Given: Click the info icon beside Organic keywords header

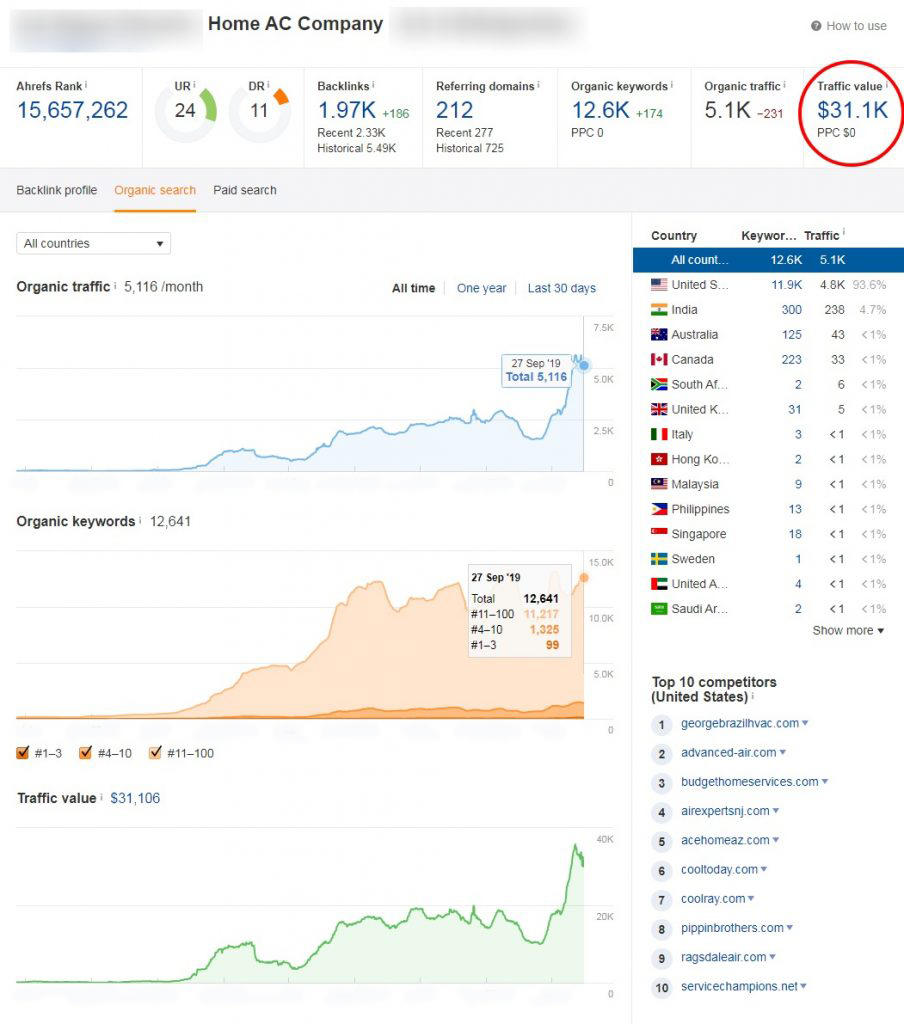Looking at the screenshot, I should 671,84.
